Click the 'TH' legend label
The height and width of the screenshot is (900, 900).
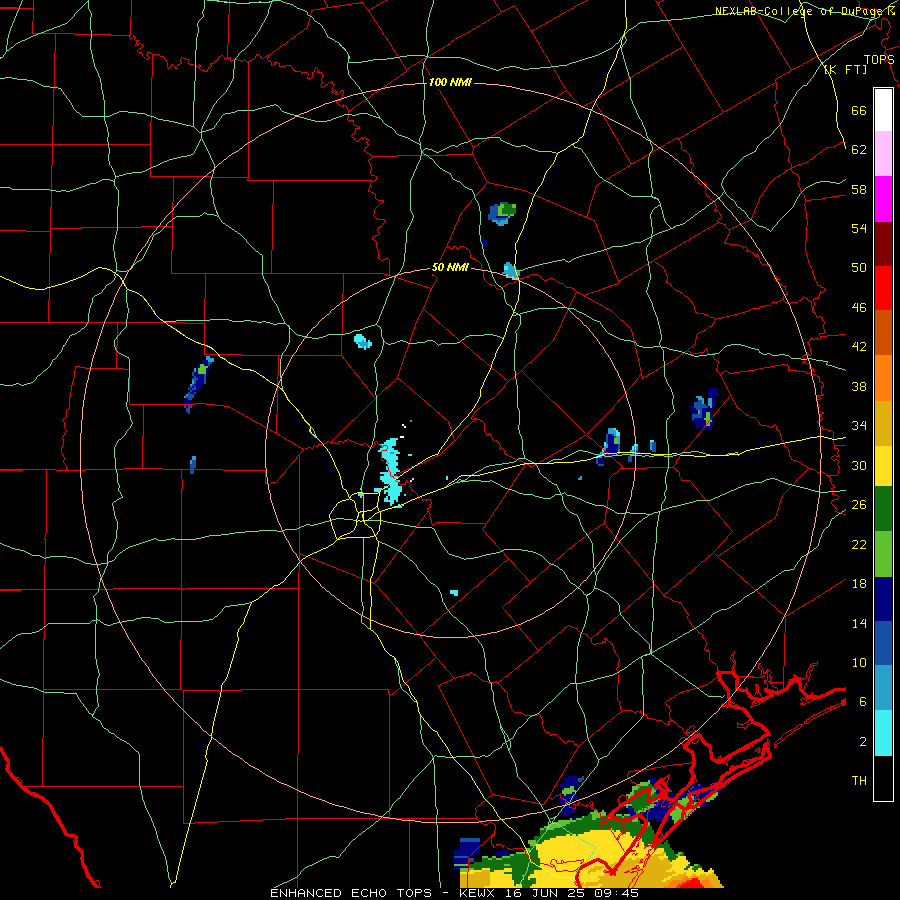tap(859, 780)
